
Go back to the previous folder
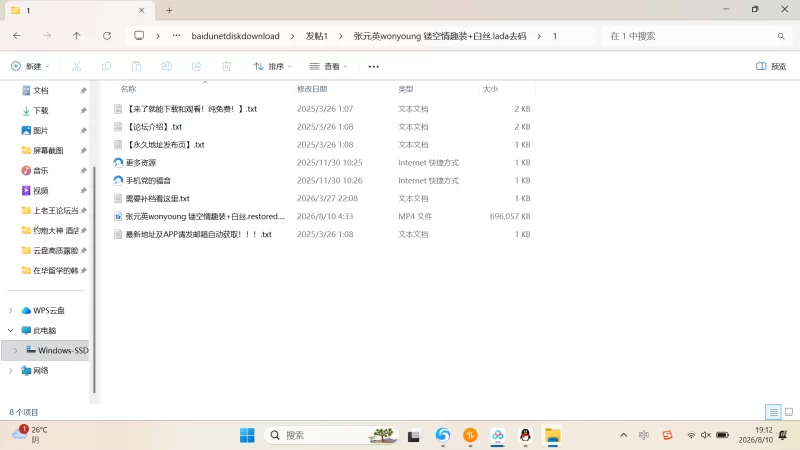17,36
